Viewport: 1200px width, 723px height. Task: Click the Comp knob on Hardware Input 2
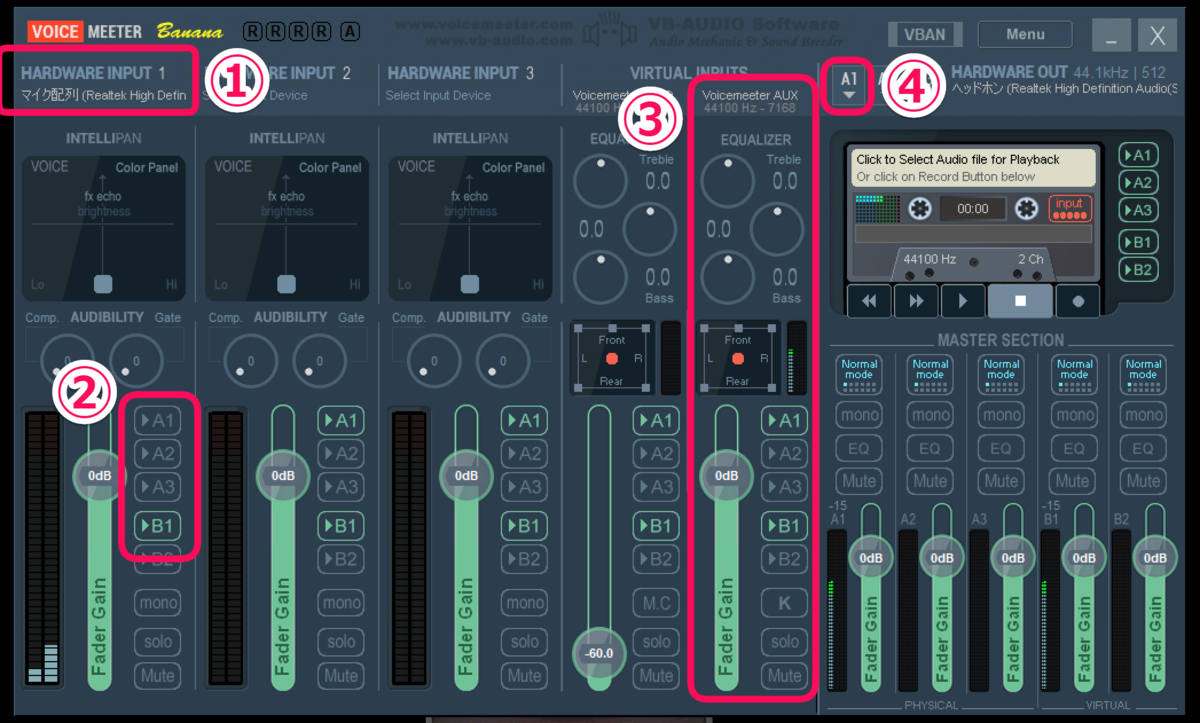pyautogui.click(x=251, y=361)
